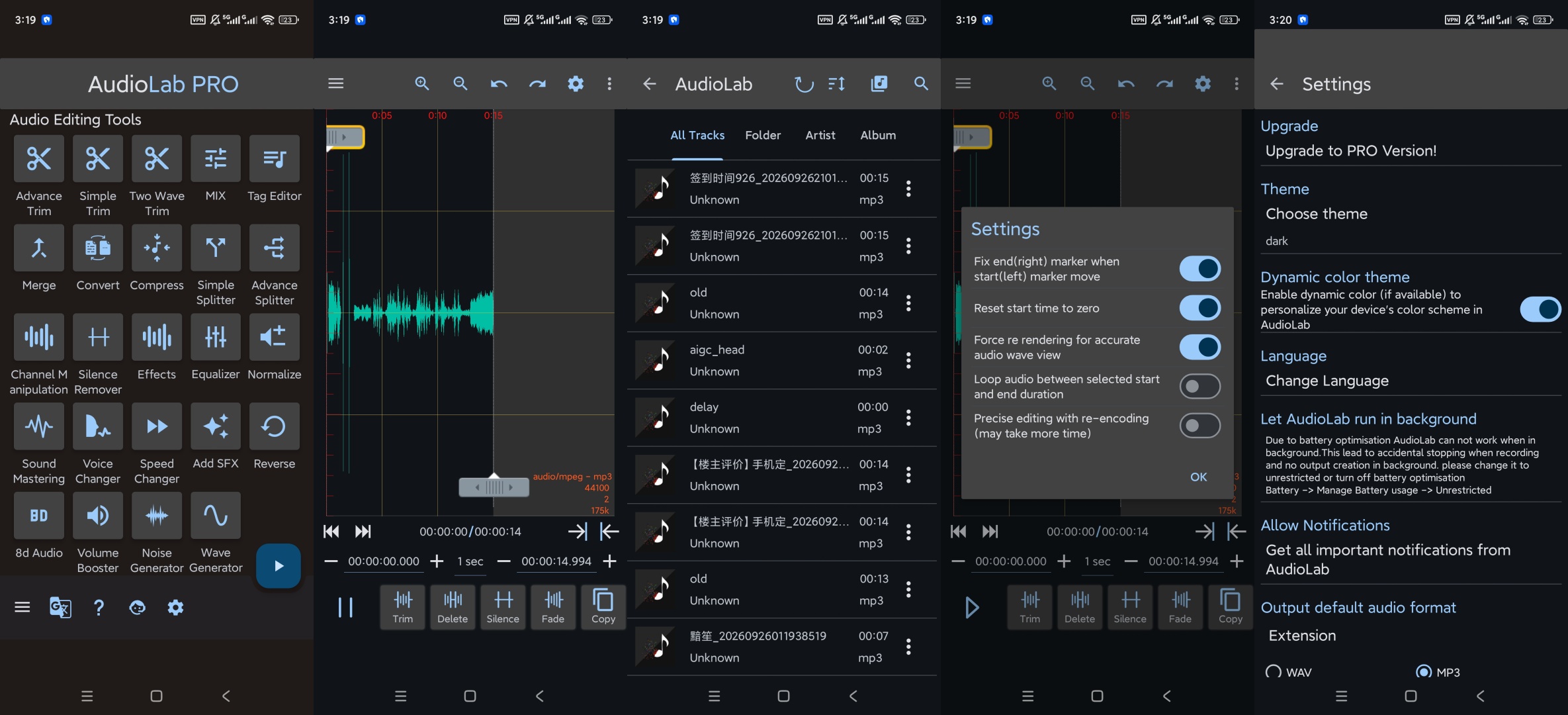Select the Merge audio tool
The height and width of the screenshot is (715, 1568).
coord(39,248)
